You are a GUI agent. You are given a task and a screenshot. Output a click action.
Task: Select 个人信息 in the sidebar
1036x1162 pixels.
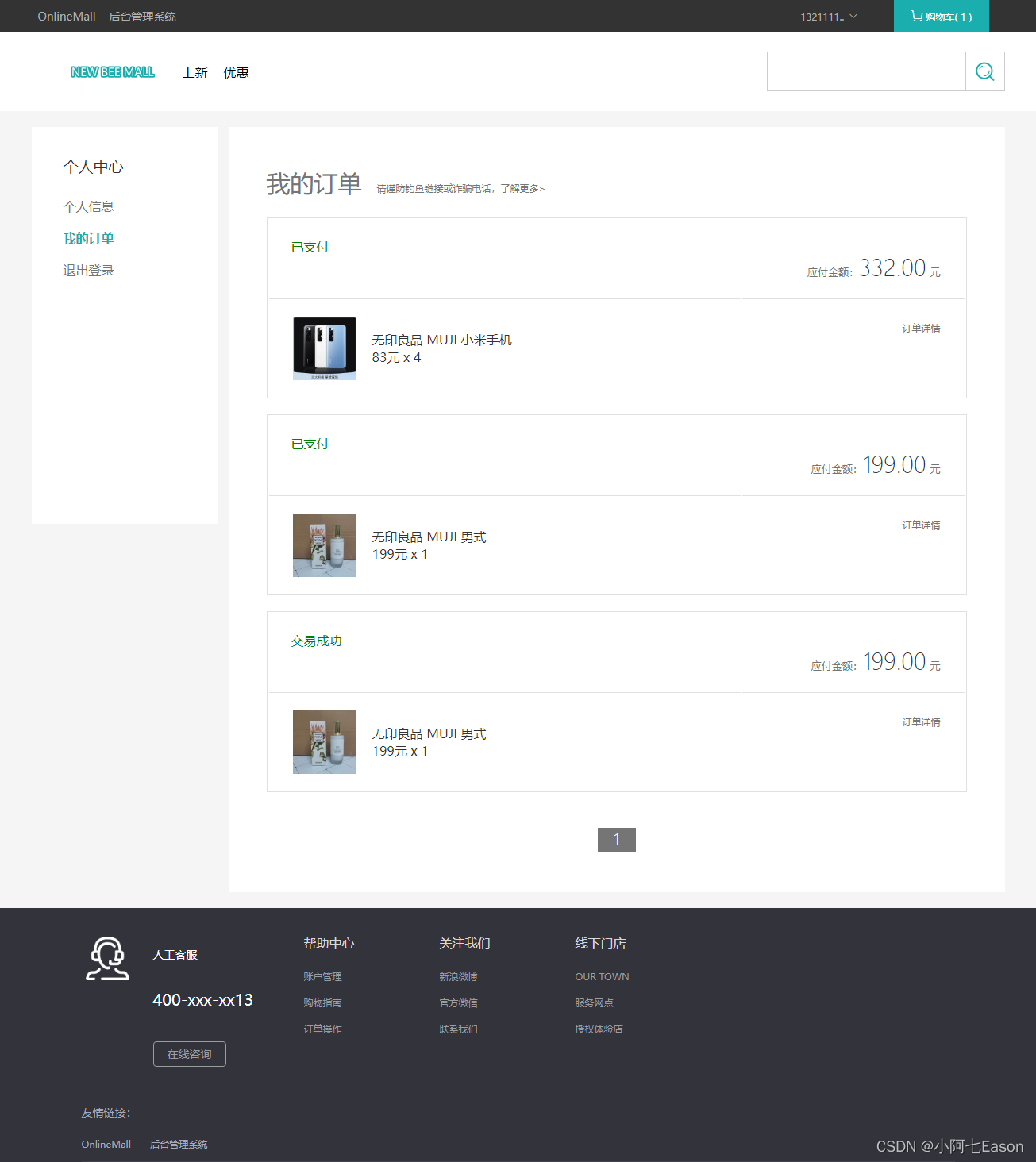[x=89, y=206]
